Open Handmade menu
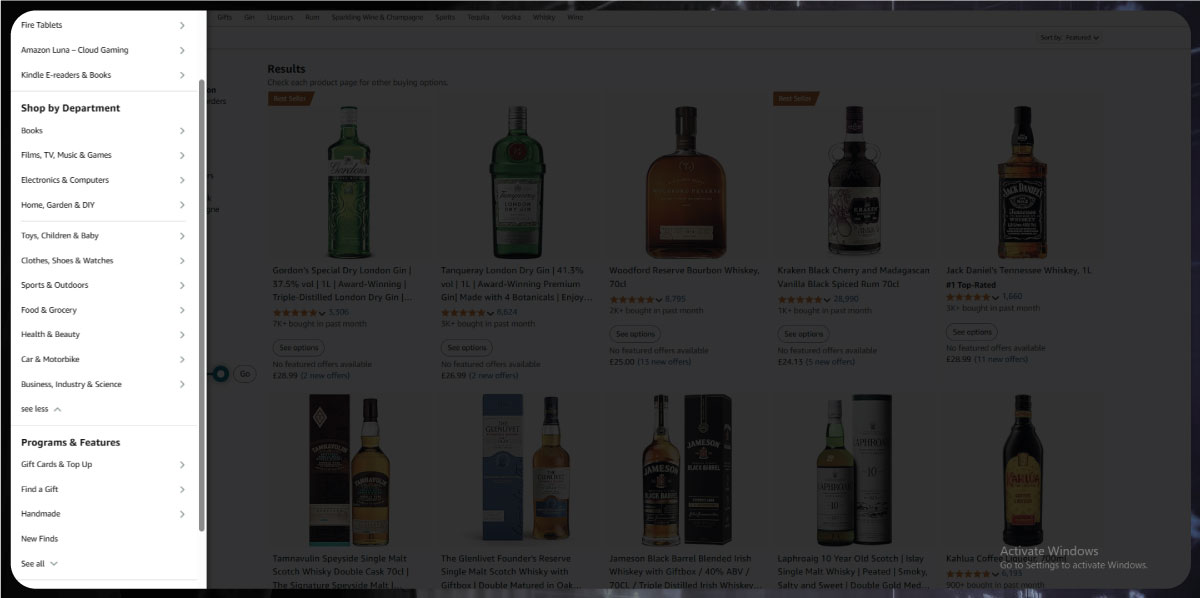Screen dimensions: 1200x598 pos(103,514)
